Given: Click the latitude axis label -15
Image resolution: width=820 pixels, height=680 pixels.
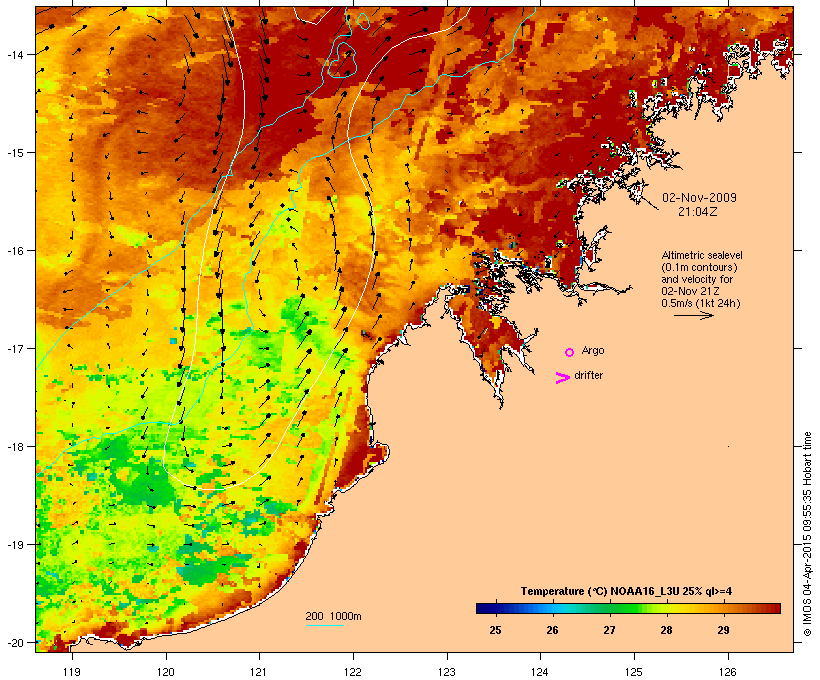Looking at the screenshot, I should (14, 153).
